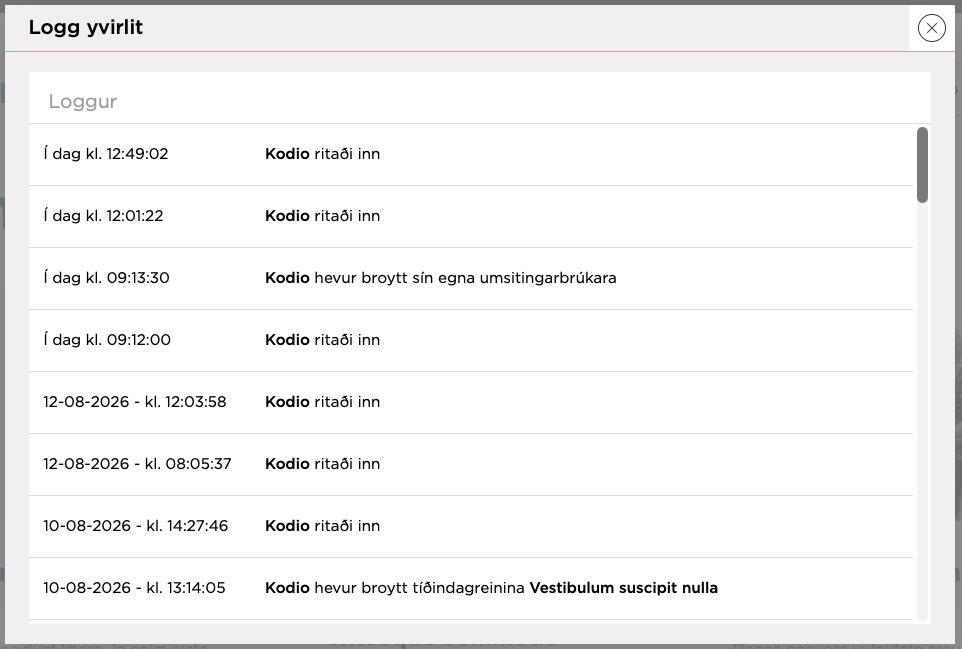Click the timestamp 10-08-2026 kl. 13:14:05
962x649 pixels.
[134, 588]
